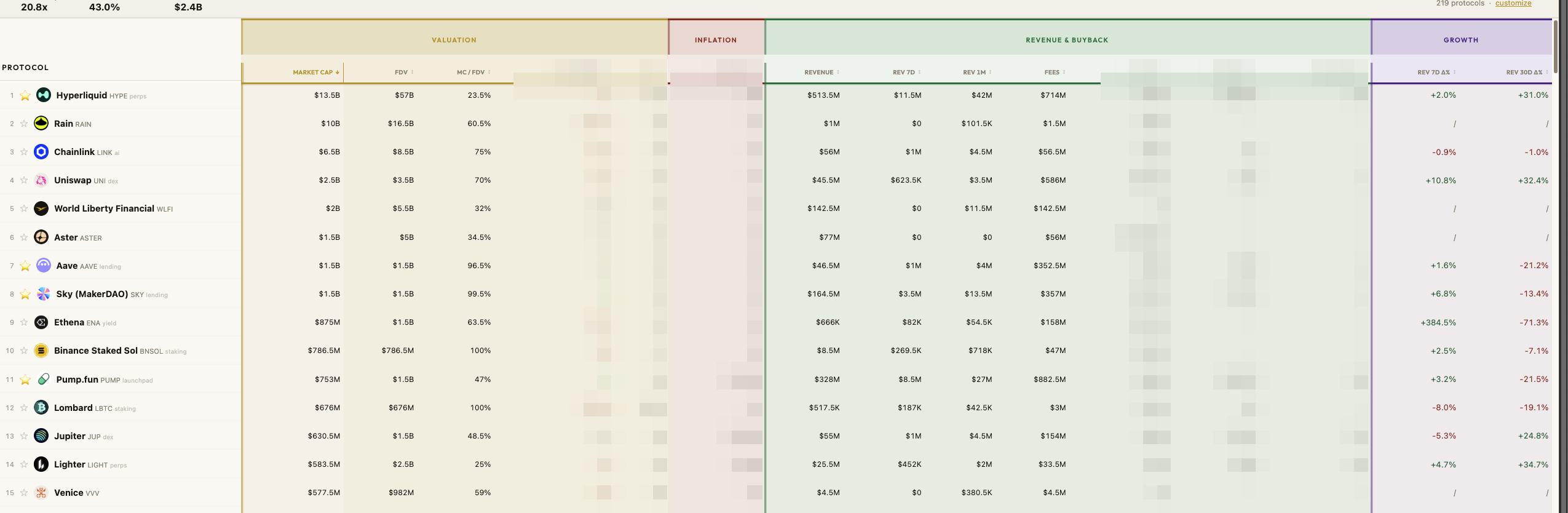The width and height of the screenshot is (1568, 513).
Task: Sort by Rev 7D Δ% column
Action: 1436,72
